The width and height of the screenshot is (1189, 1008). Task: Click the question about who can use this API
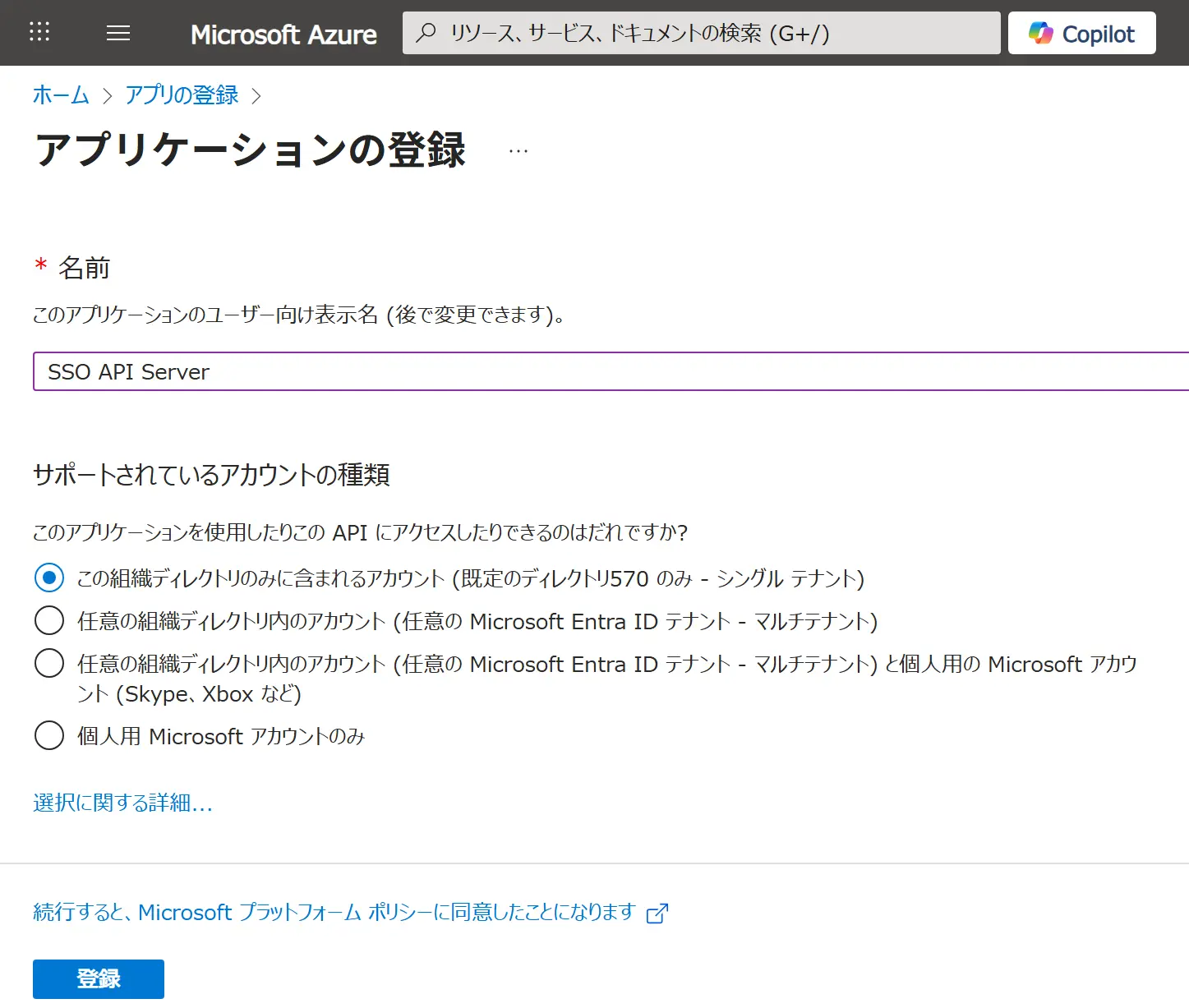(x=360, y=532)
